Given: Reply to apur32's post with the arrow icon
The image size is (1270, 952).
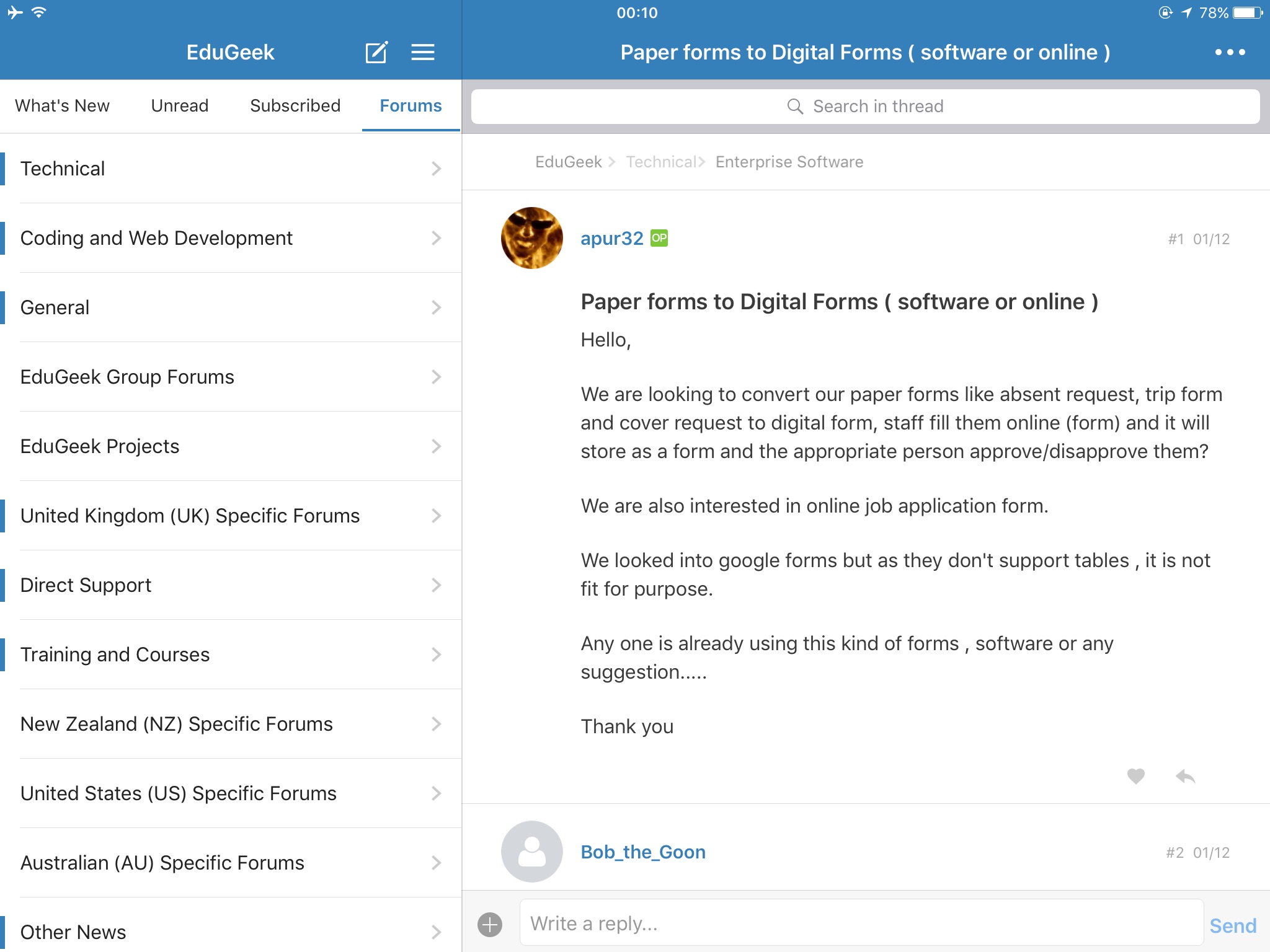Looking at the screenshot, I should coord(1185,776).
